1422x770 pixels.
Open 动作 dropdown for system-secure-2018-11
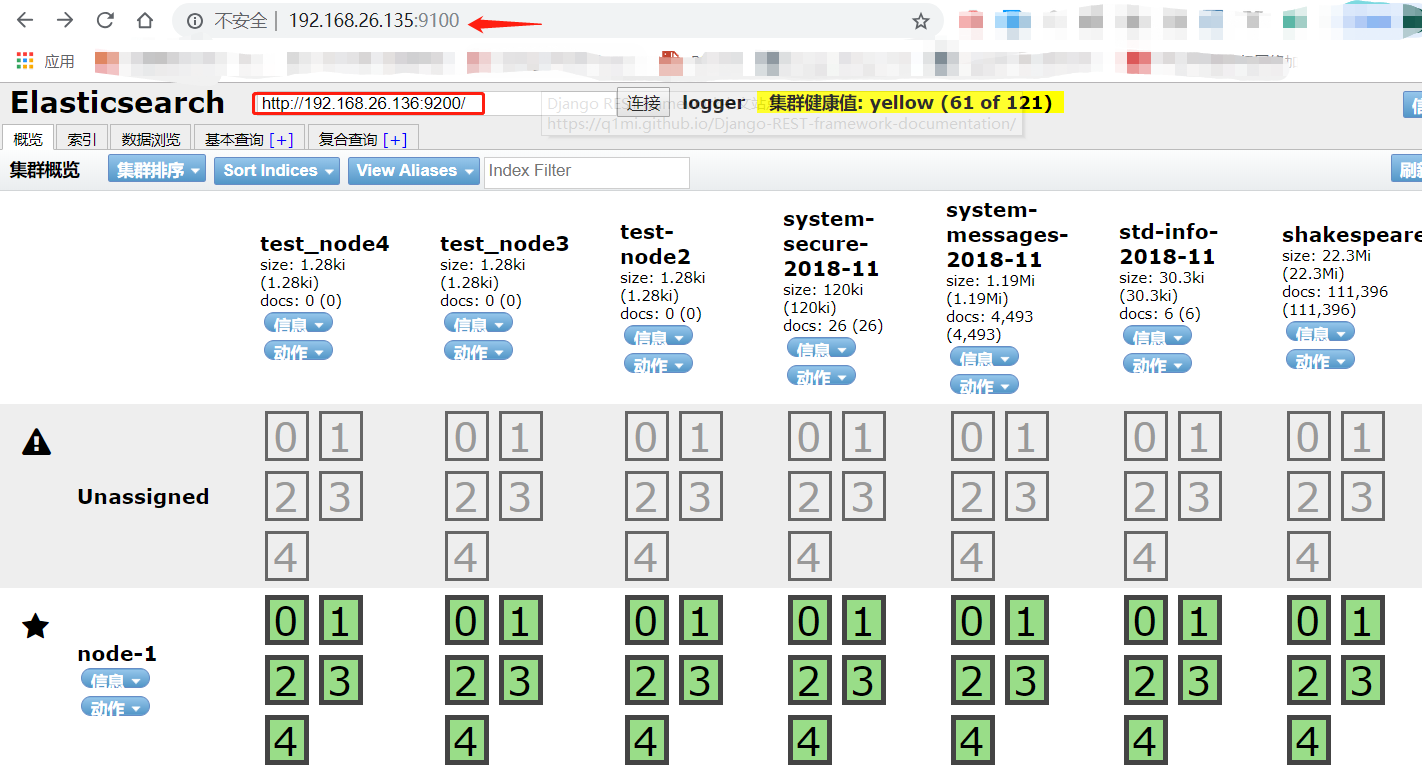[x=821, y=377]
